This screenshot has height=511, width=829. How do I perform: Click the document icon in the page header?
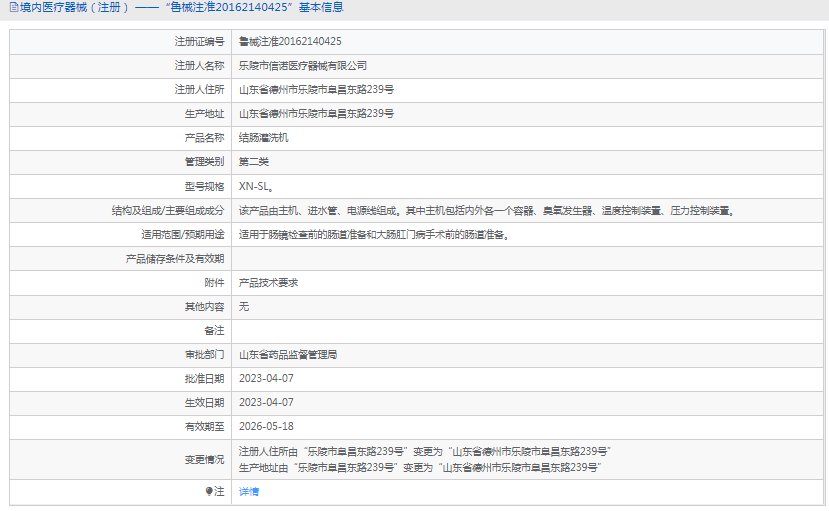[x=14, y=7]
